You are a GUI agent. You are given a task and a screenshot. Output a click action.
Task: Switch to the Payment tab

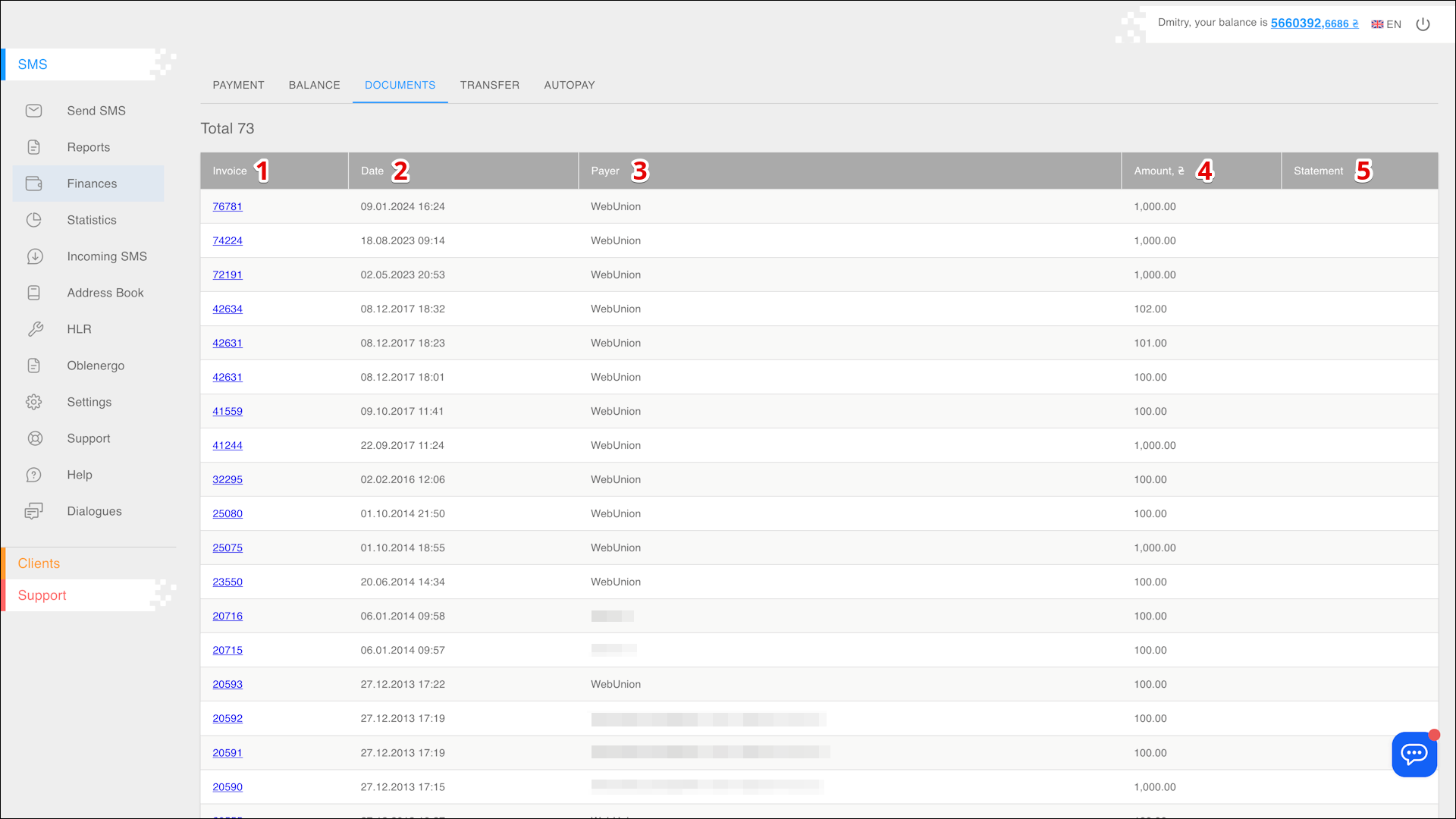pos(238,85)
